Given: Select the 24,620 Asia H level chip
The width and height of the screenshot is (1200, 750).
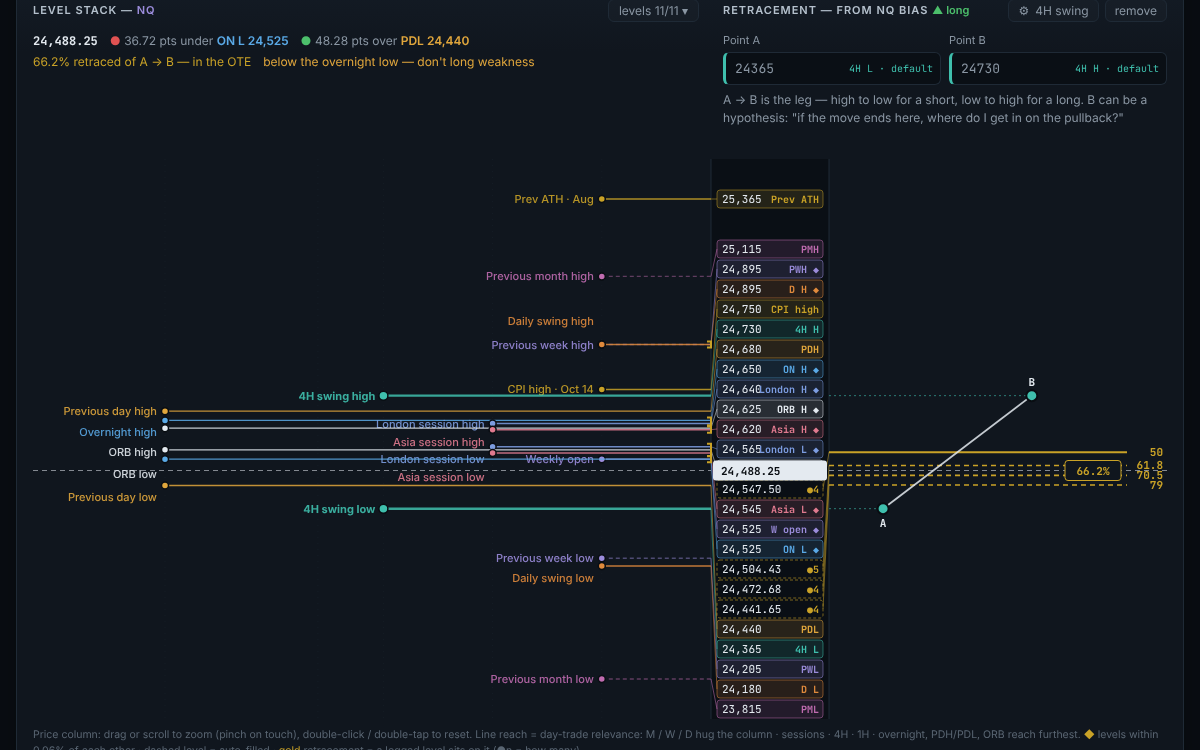Looking at the screenshot, I should point(770,429).
